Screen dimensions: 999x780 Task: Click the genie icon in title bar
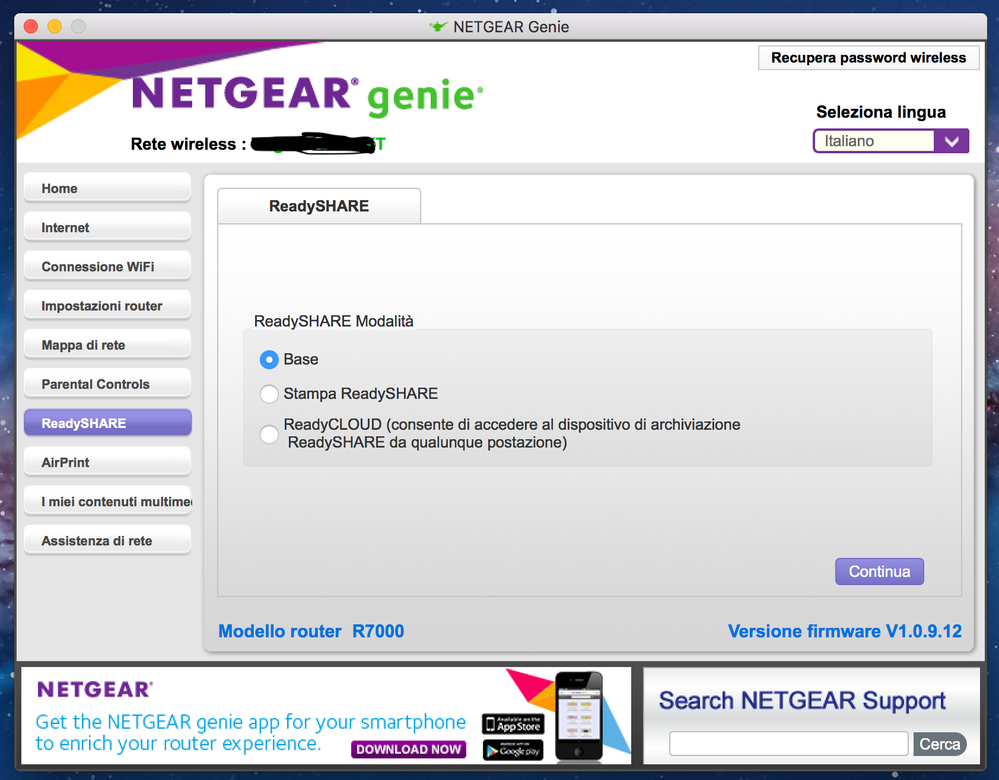(438, 27)
